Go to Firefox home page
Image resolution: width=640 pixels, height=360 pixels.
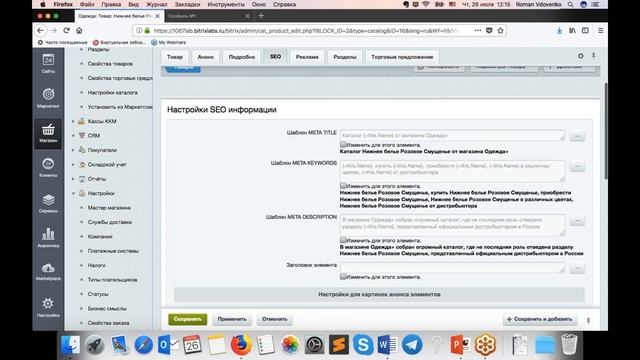coord(79,31)
